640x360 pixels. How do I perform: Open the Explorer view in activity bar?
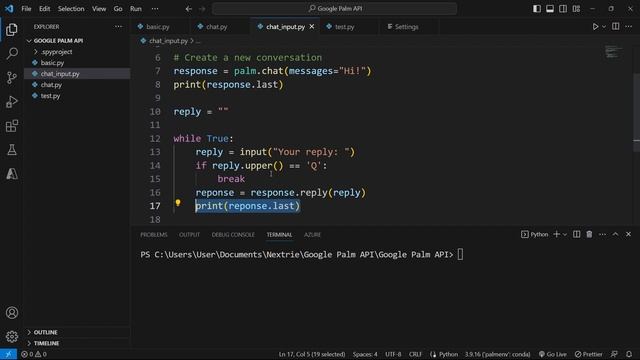pyautogui.click(x=12, y=29)
